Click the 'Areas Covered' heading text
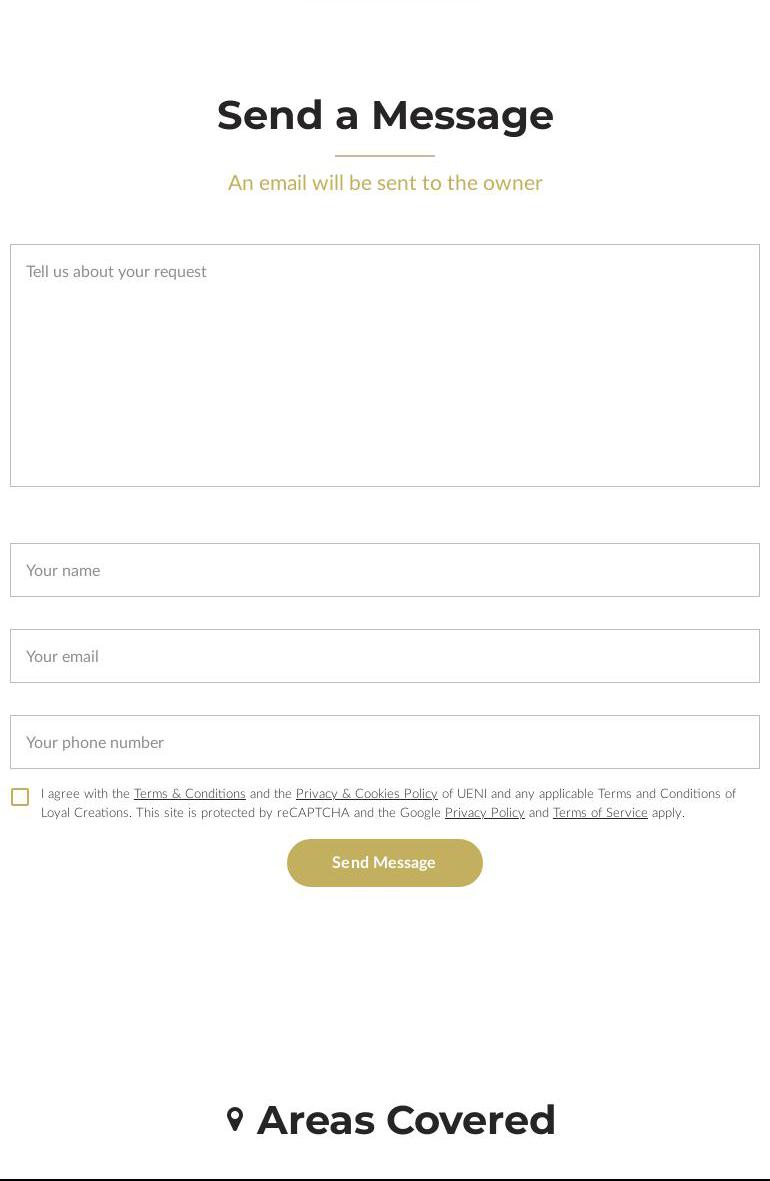Viewport: 770px width, 1181px height. [x=406, y=1120]
